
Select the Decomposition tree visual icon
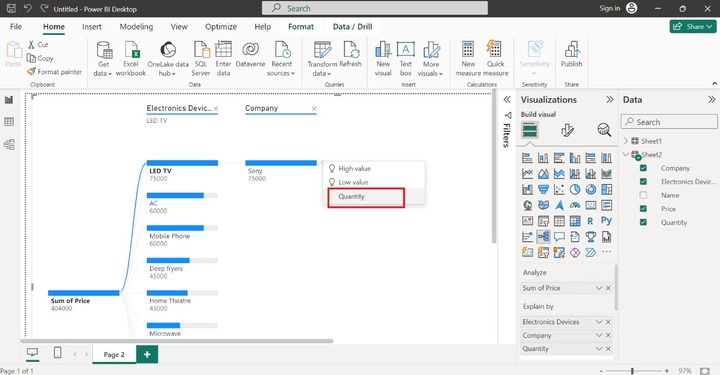pyautogui.click(x=543, y=237)
